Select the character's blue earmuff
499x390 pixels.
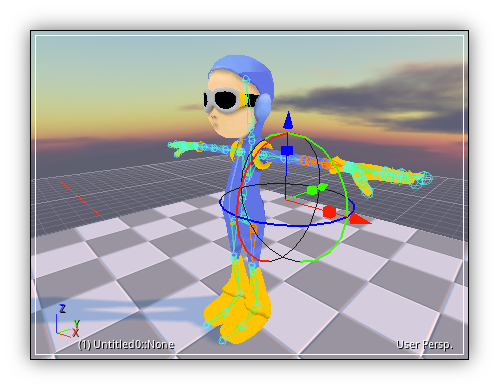[x=263, y=106]
